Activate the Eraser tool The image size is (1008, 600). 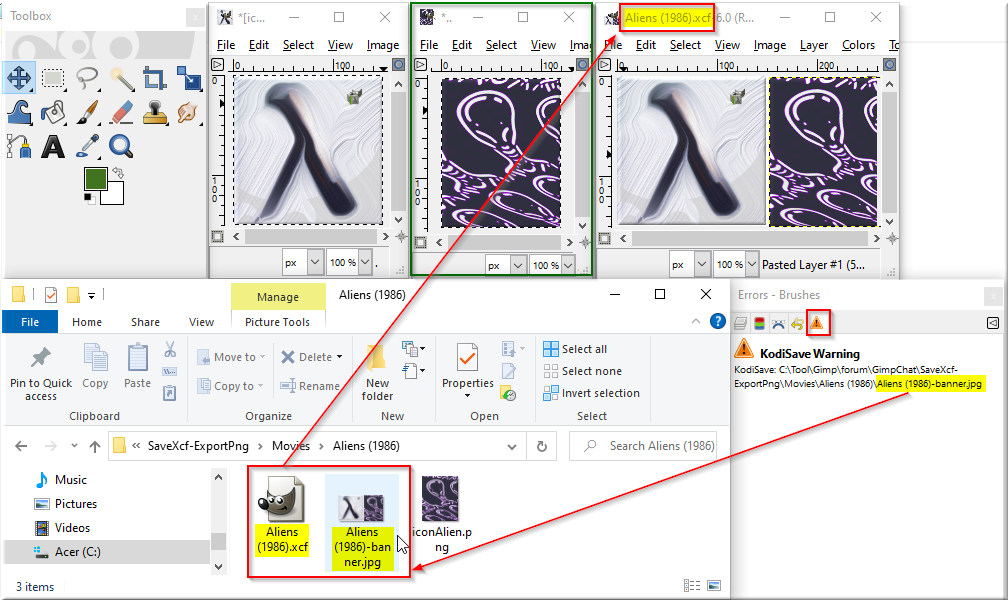121,113
